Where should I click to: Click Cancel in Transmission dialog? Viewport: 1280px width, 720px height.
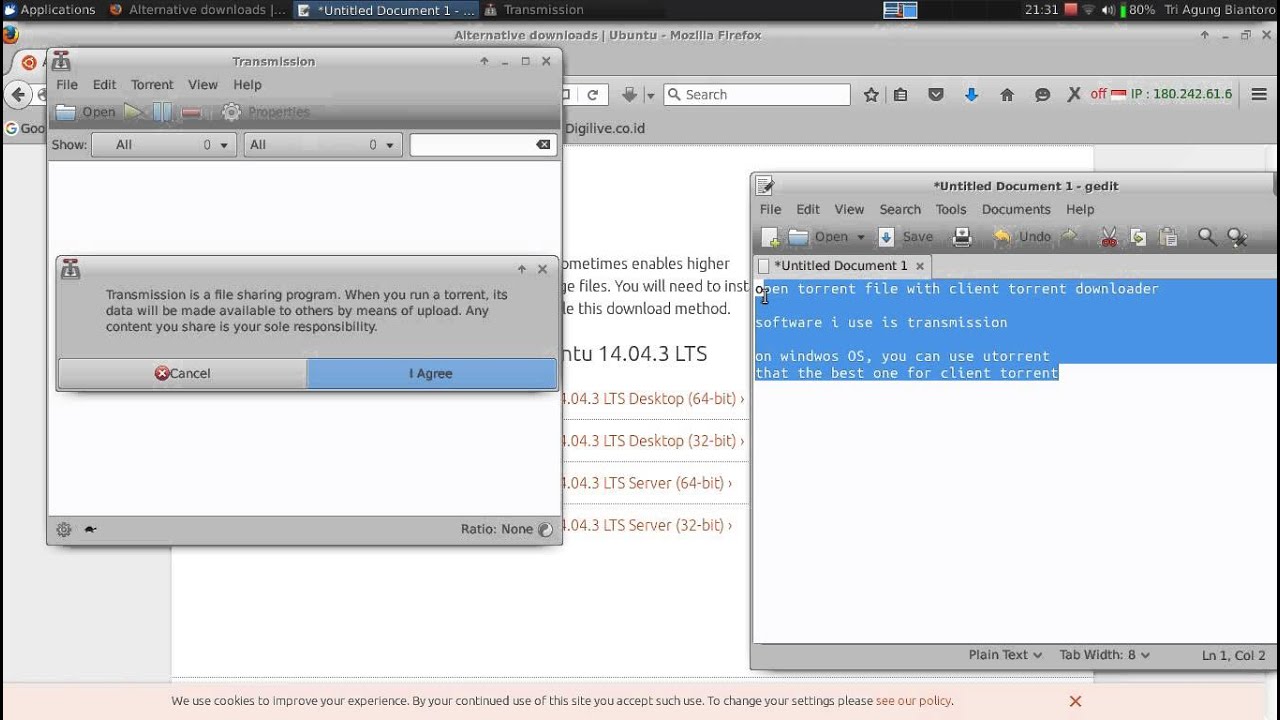point(182,374)
